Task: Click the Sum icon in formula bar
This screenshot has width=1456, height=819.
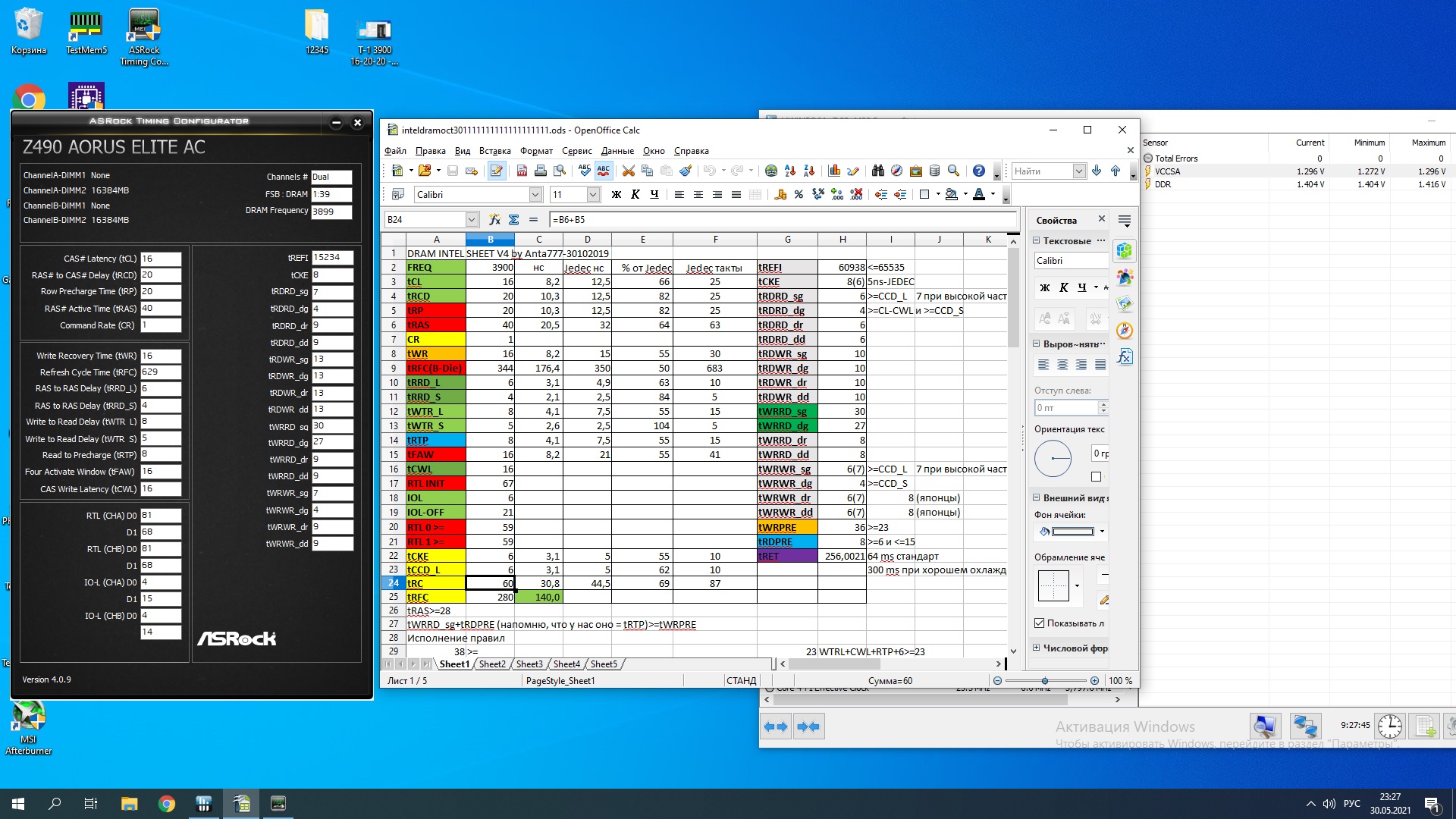Action: tap(513, 220)
